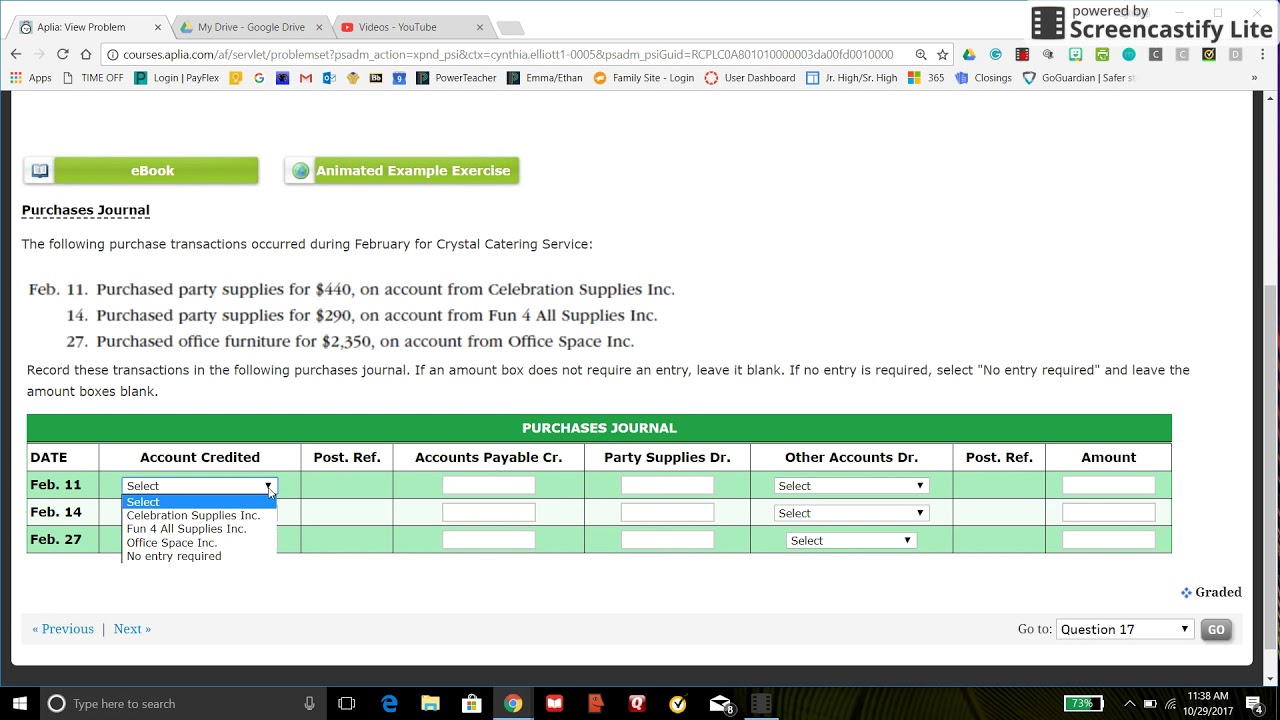The width and height of the screenshot is (1280, 720).
Task: Open the Outlook bookmark icon
Action: [x=329, y=78]
